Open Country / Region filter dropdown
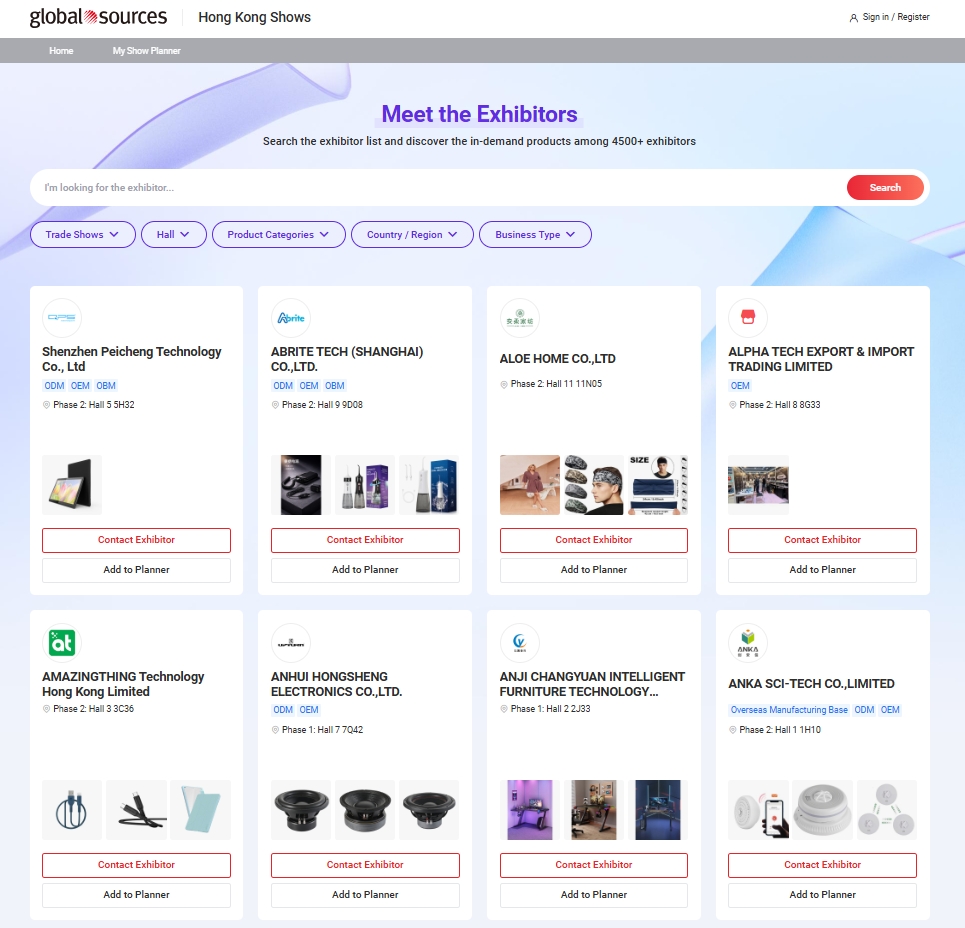Screen dimensions: 965x928 pos(412,234)
